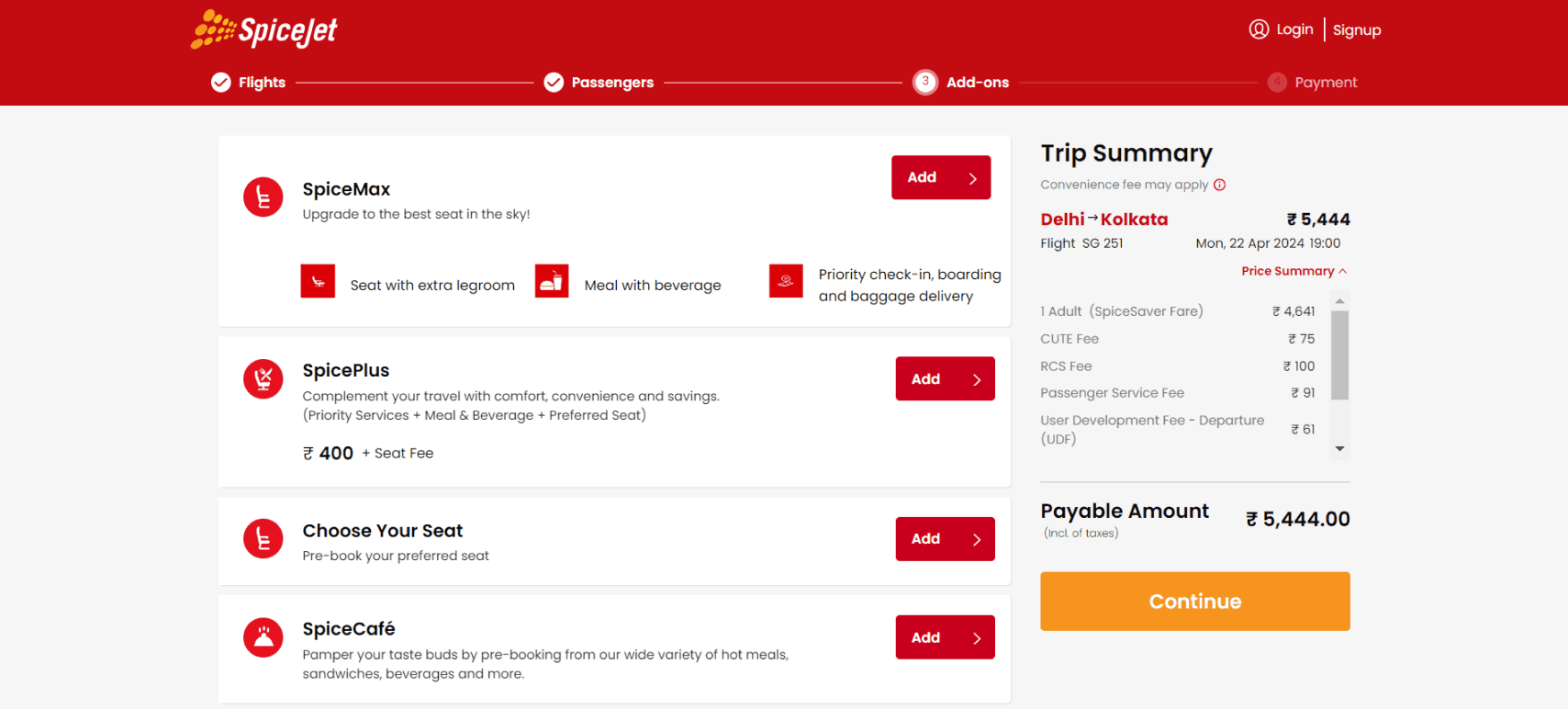Click the price summary scrollbar down arrow
The width and height of the screenshot is (1568, 709).
tap(1339, 448)
